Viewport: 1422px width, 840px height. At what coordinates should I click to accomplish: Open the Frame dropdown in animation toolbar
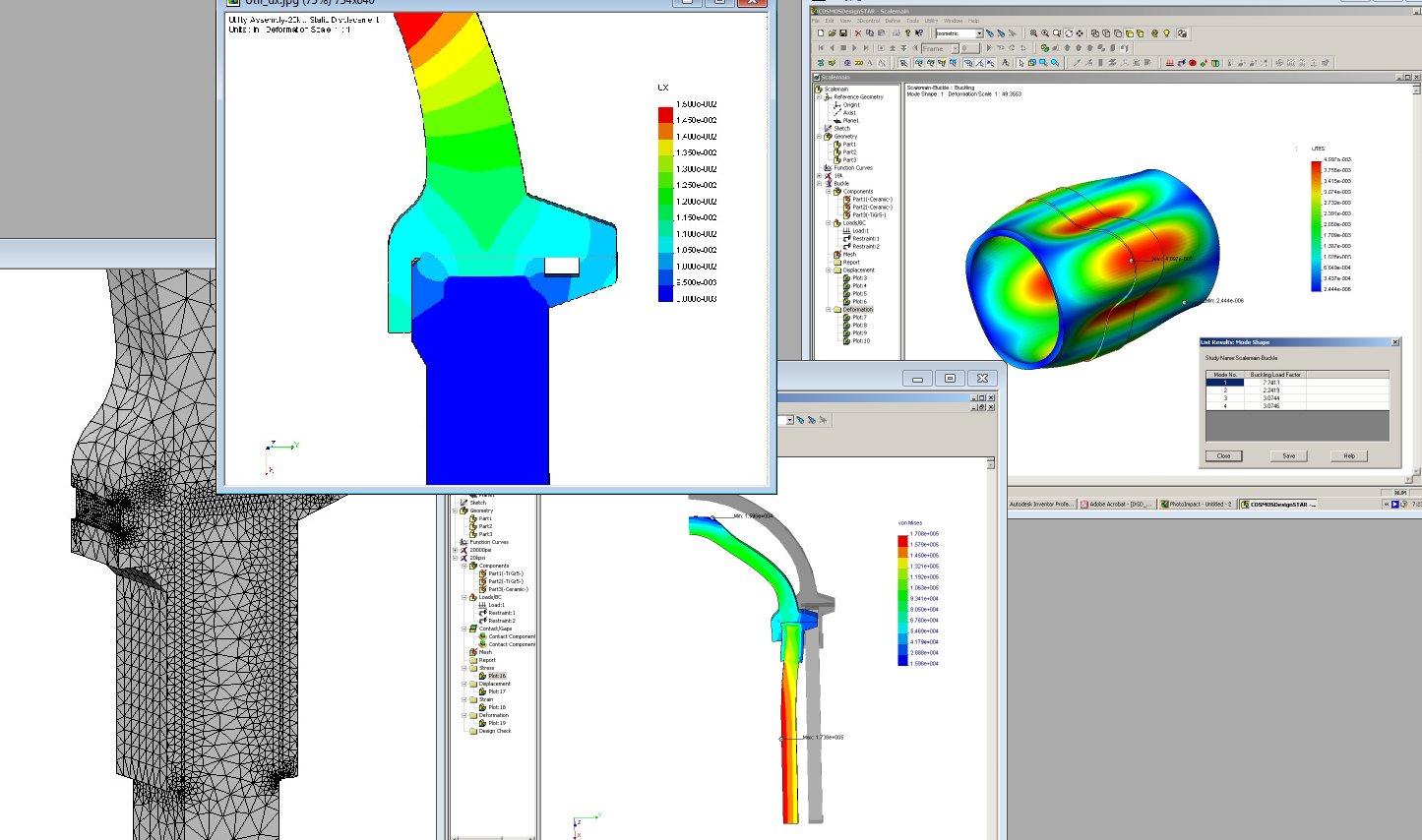tap(956, 48)
